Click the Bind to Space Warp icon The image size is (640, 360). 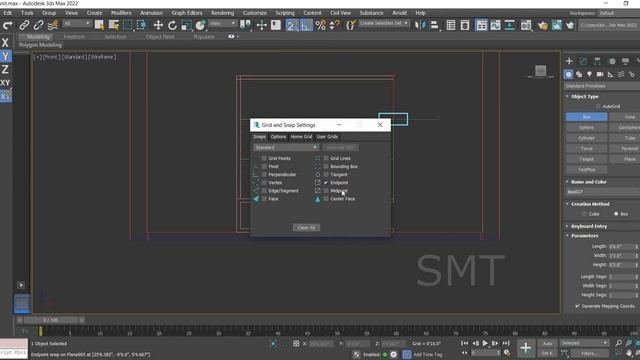[x=53, y=25]
